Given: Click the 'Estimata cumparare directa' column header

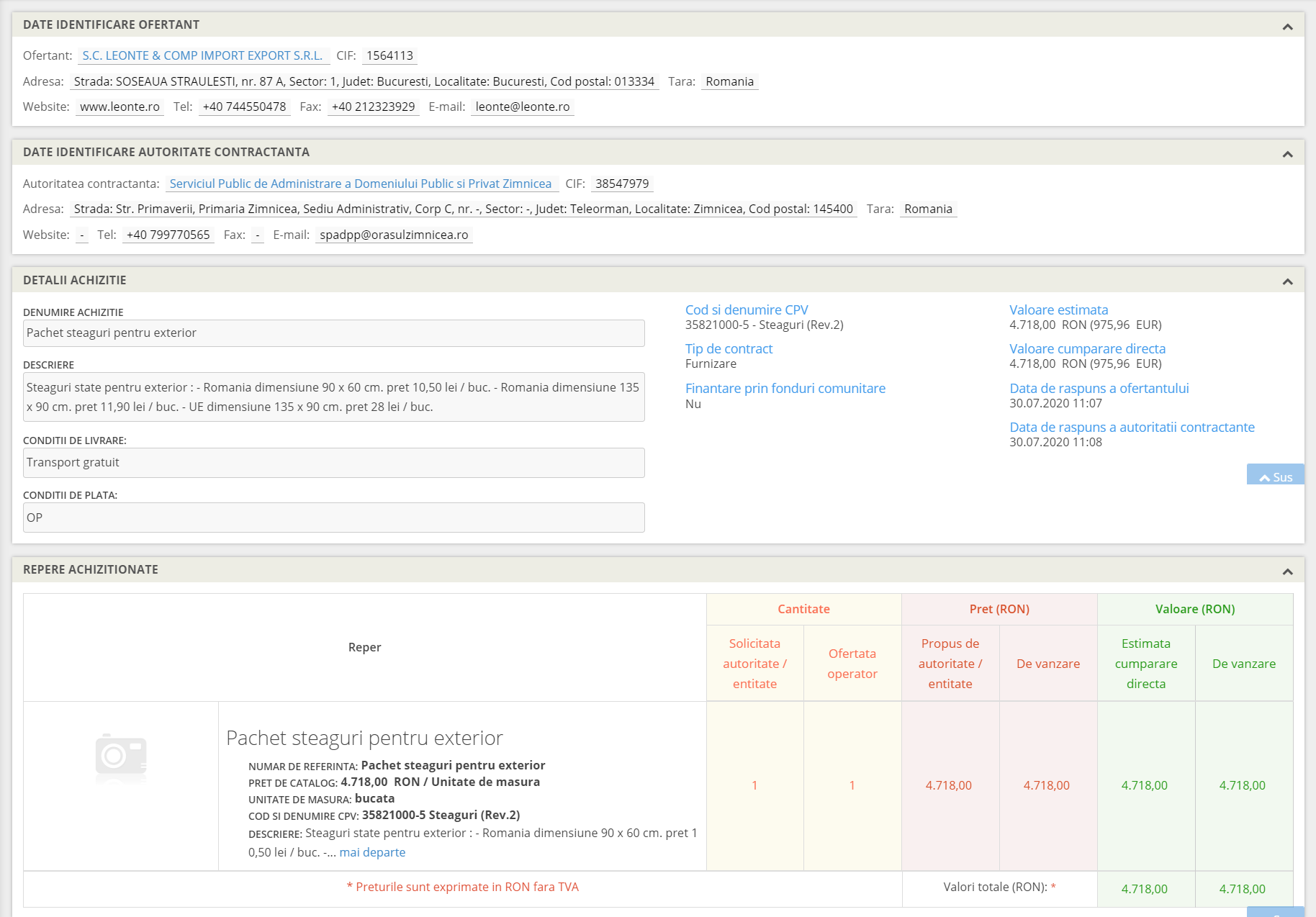Looking at the screenshot, I should pyautogui.click(x=1146, y=664).
